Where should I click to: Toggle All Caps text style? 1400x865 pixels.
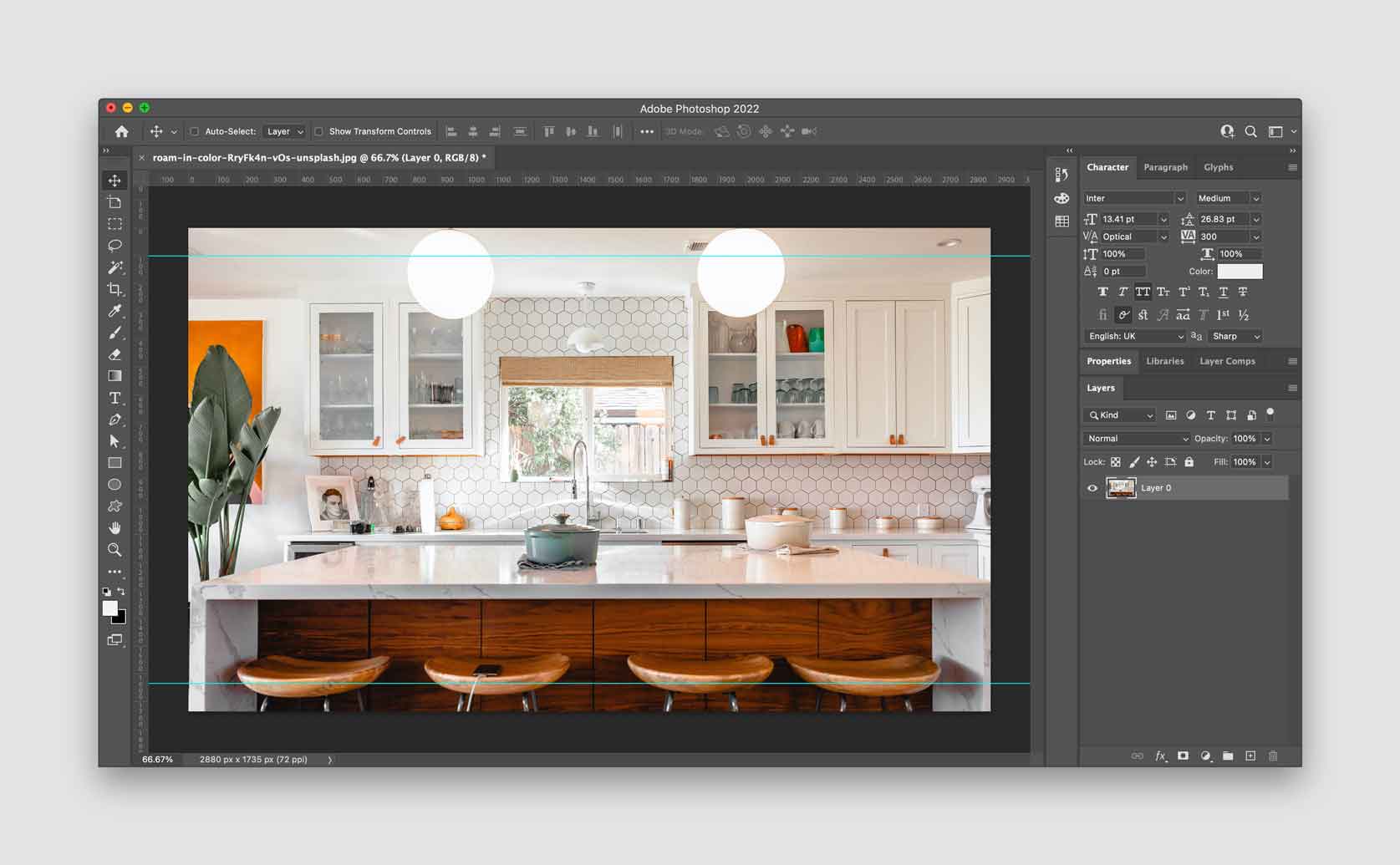[1143, 292]
